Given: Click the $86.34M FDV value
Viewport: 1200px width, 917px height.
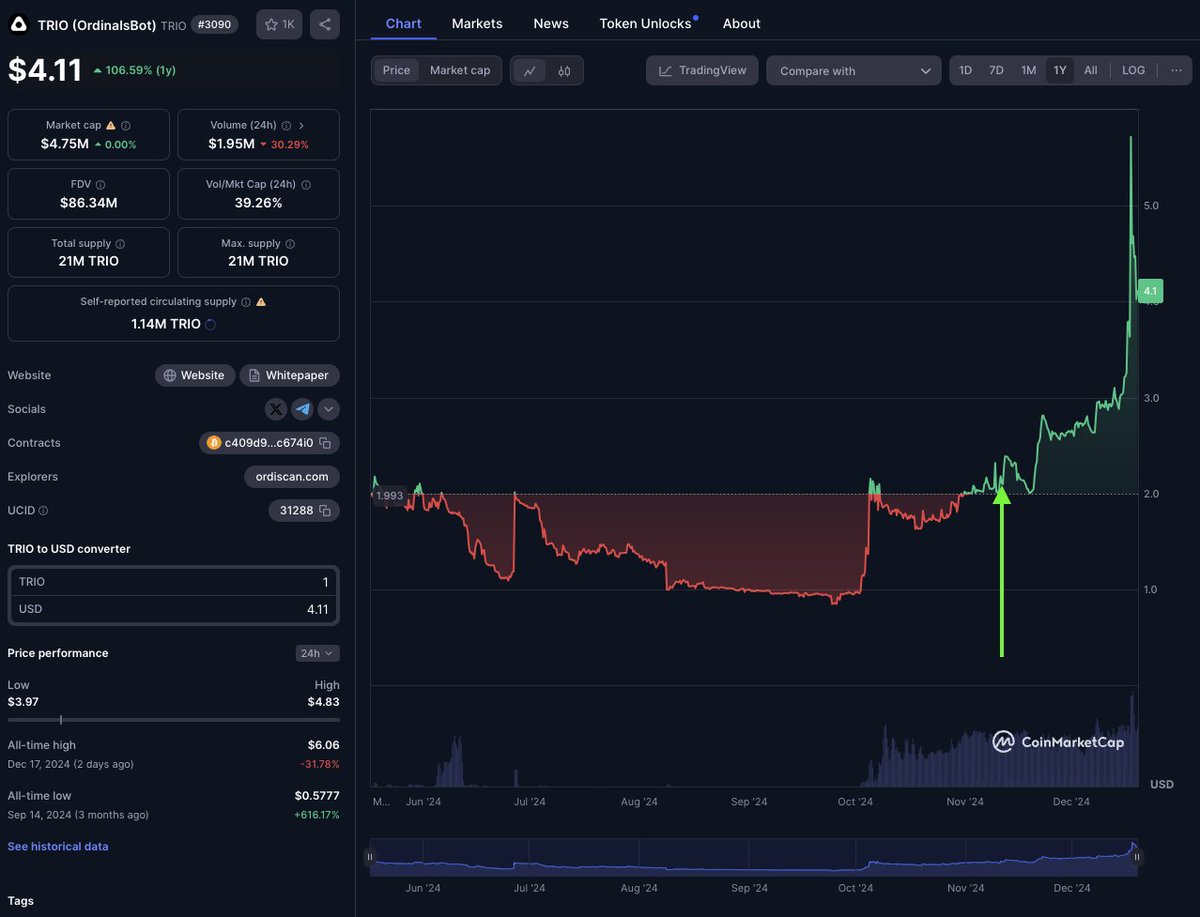Looking at the screenshot, I should pyautogui.click(x=89, y=203).
